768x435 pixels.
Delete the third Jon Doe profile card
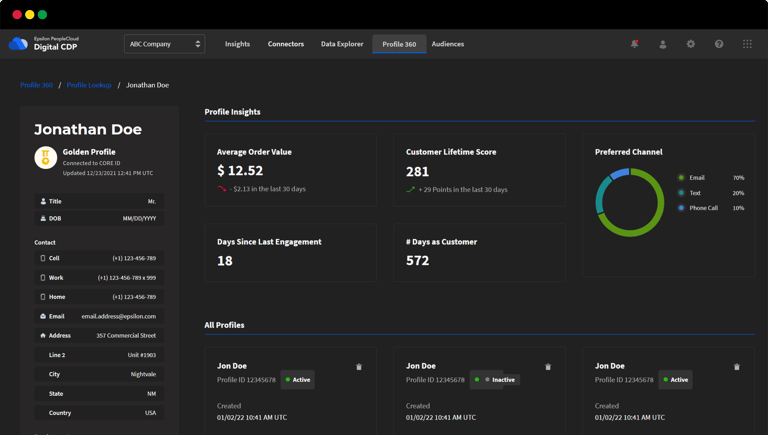[737, 367]
